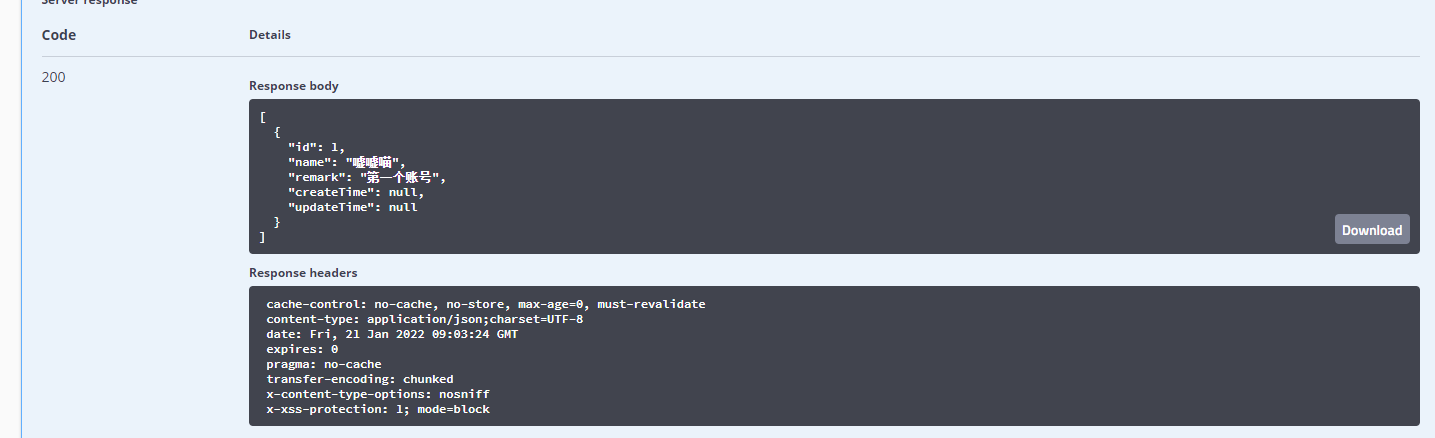Image resolution: width=1435 pixels, height=438 pixels.
Task: Click the Download button
Action: coord(1371,230)
